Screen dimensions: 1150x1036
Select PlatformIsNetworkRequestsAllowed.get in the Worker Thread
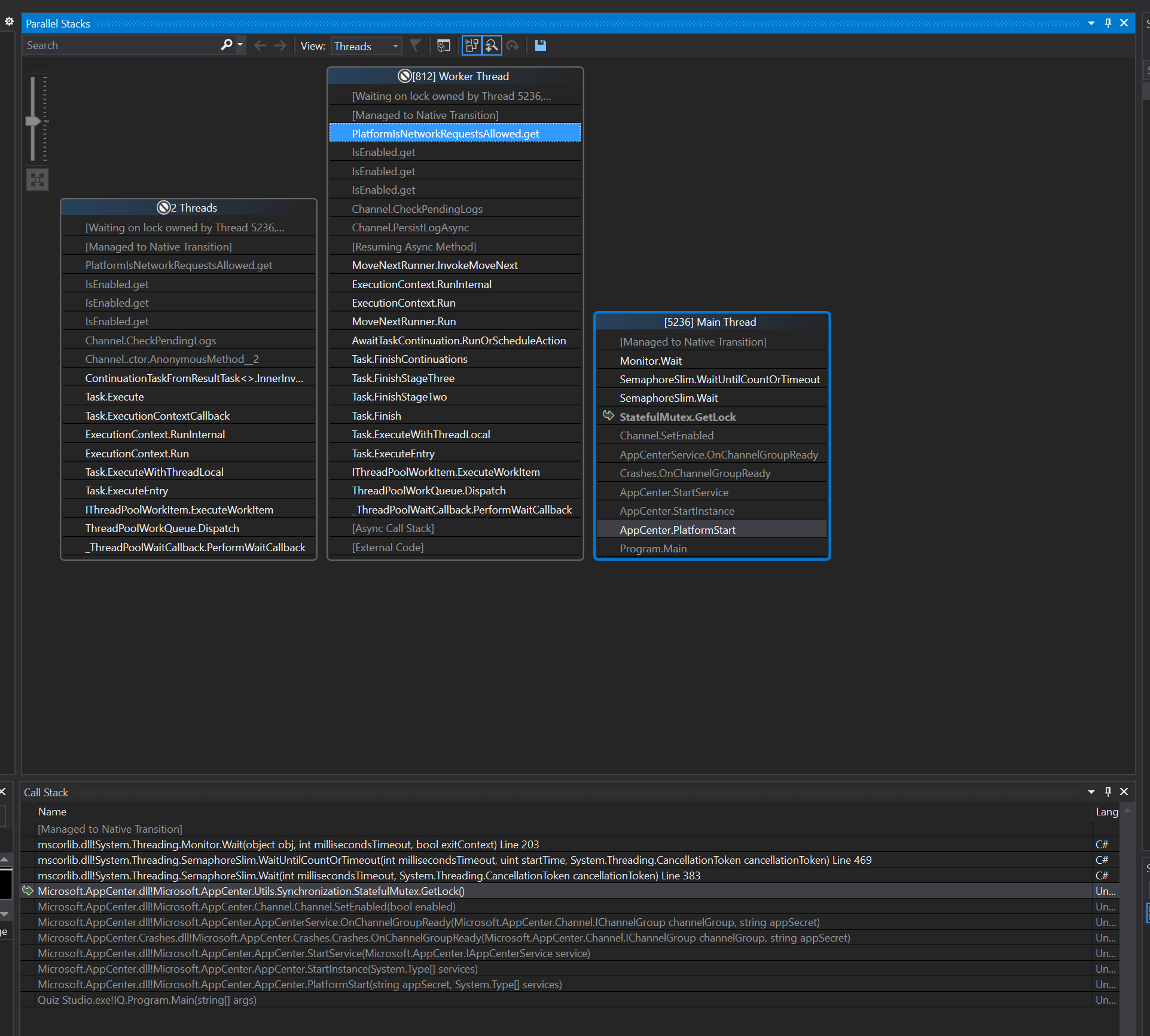[x=445, y=133]
